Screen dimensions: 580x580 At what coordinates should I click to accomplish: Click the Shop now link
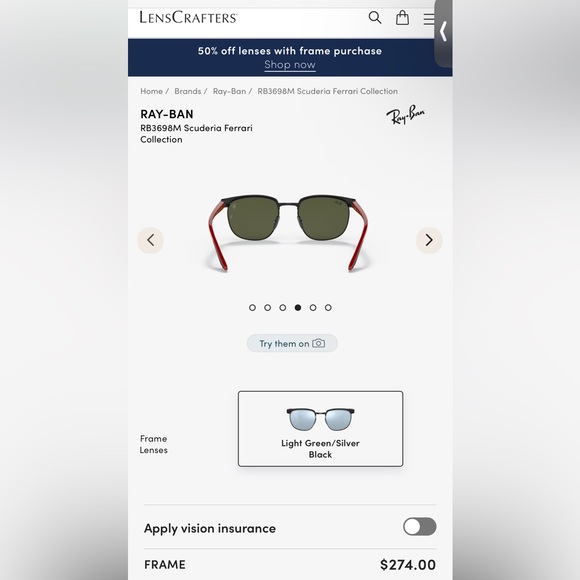click(290, 65)
